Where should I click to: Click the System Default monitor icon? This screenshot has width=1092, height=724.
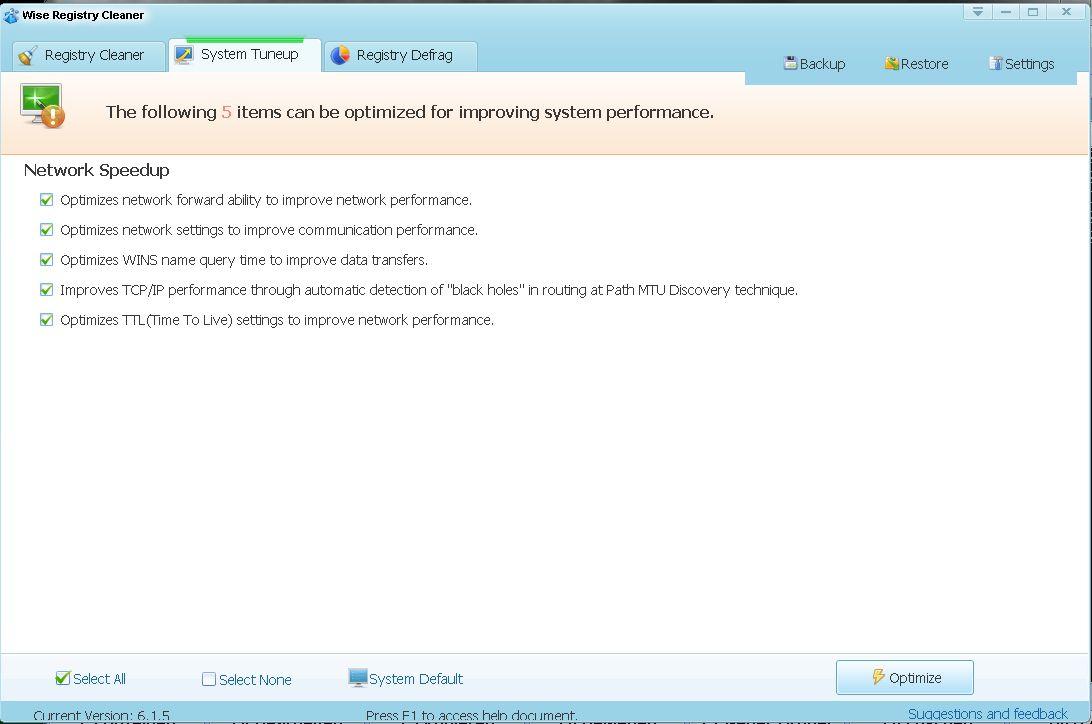point(357,678)
